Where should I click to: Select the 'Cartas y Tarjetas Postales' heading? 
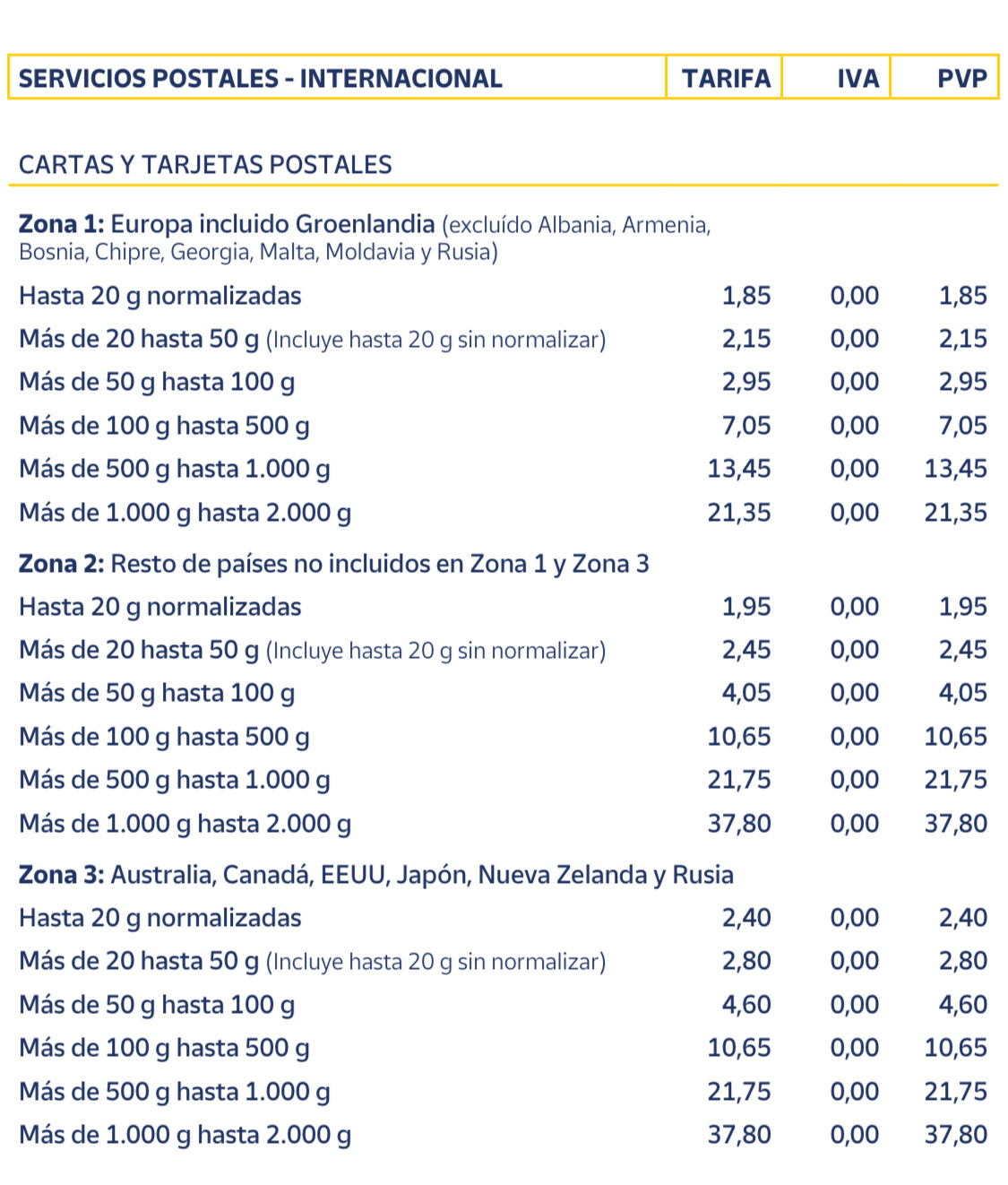205,165
